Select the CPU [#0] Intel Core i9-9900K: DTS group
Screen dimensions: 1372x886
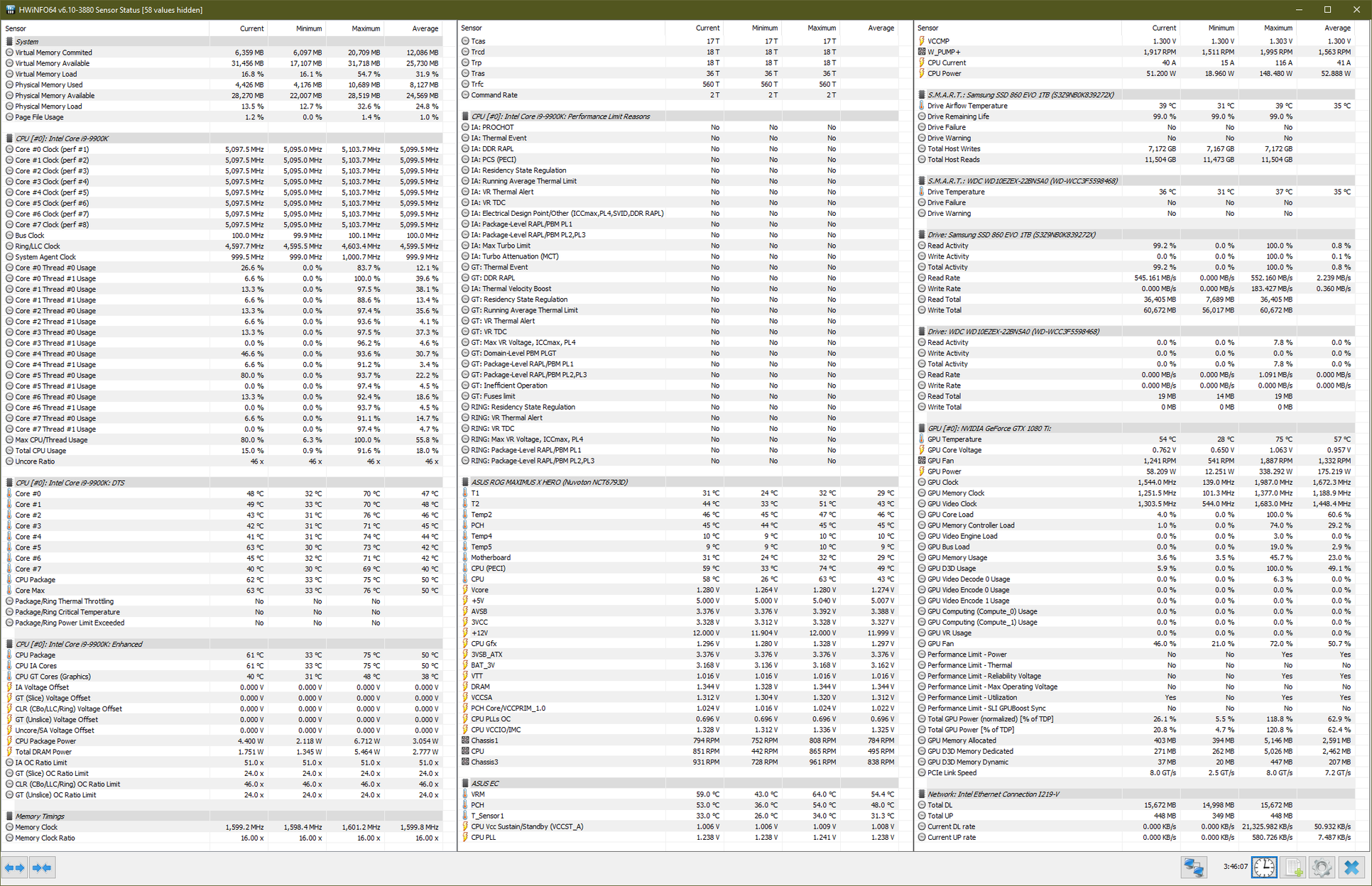222,483
